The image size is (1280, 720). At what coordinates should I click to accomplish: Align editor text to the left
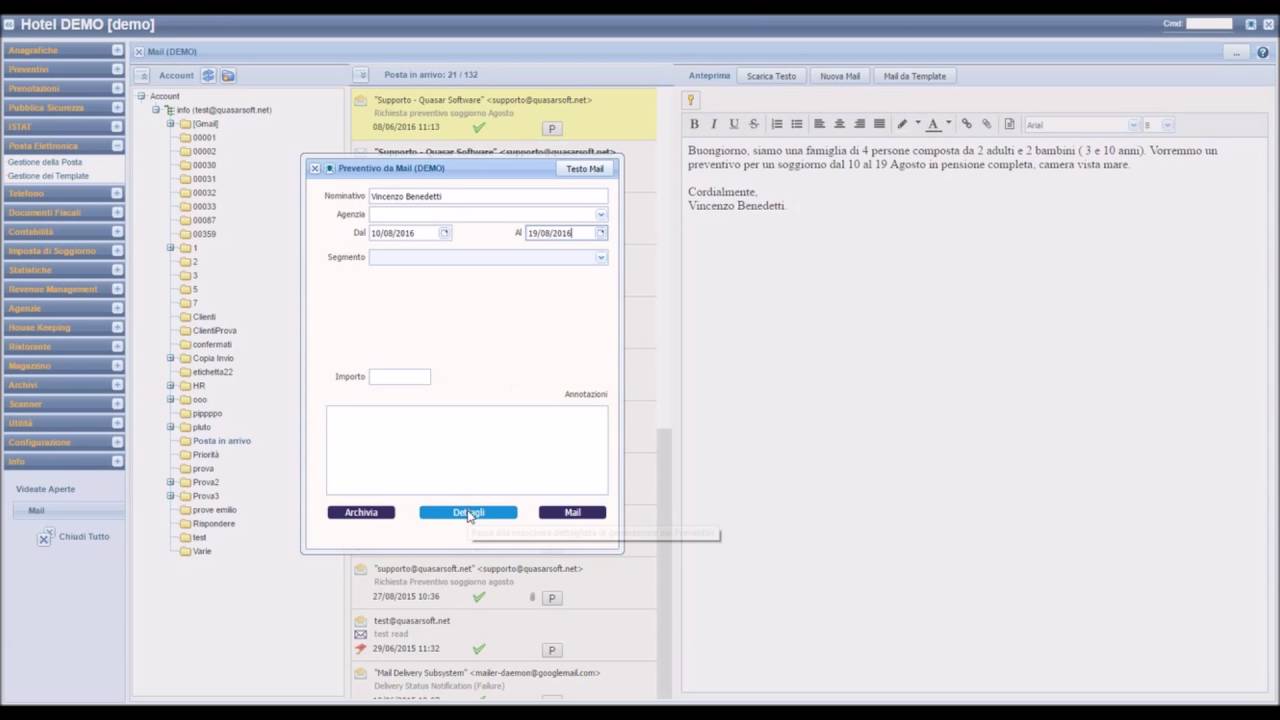coord(819,124)
